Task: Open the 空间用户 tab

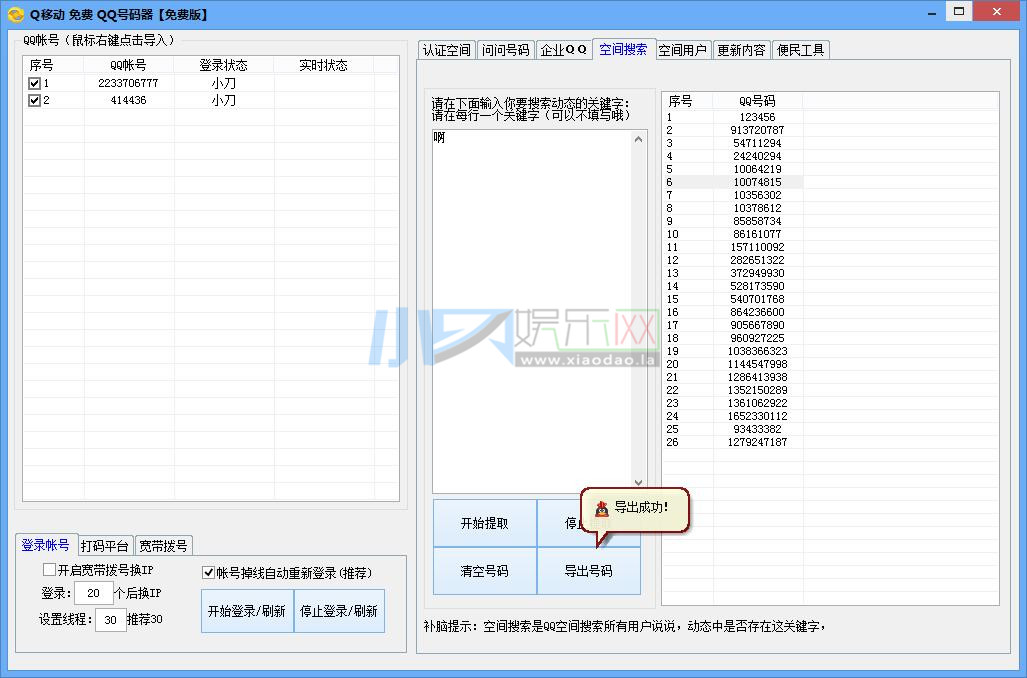Action: [x=683, y=50]
